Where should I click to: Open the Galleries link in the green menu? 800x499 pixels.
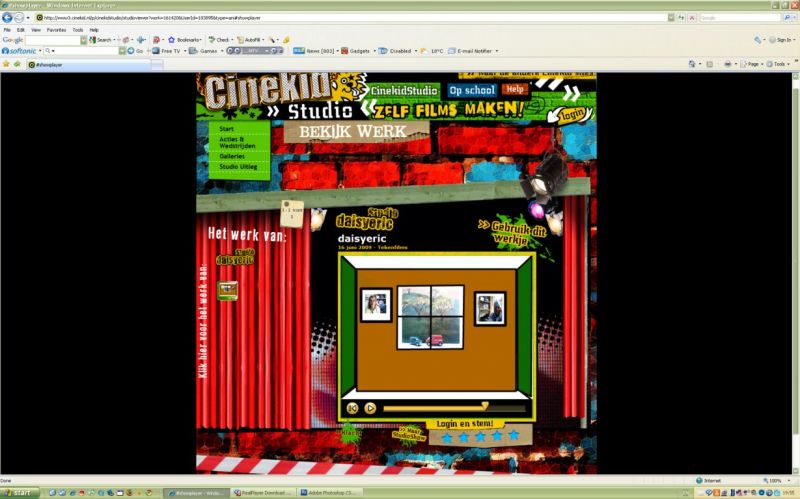pos(232,156)
